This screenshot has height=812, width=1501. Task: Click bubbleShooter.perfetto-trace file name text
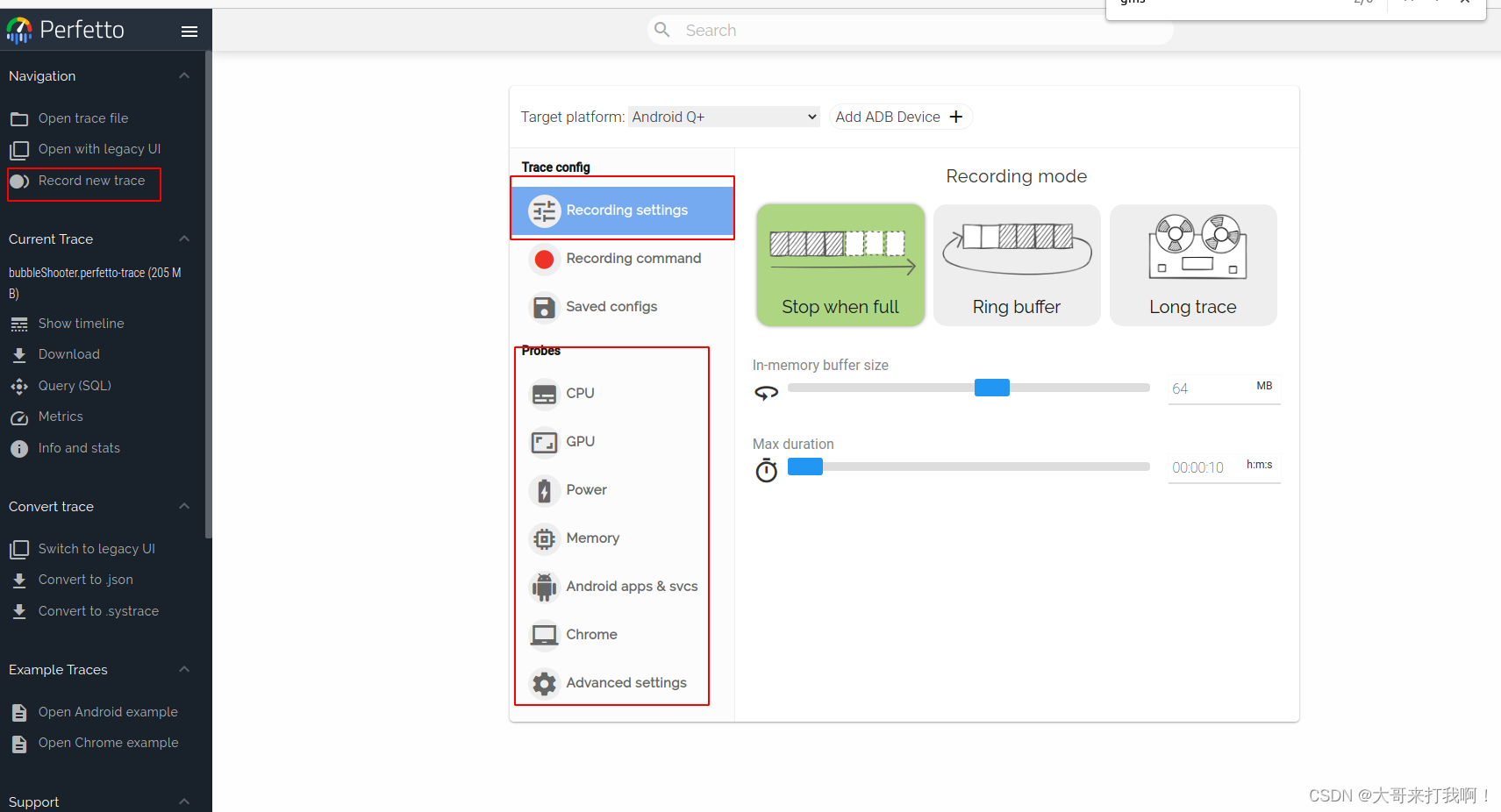click(x=95, y=283)
